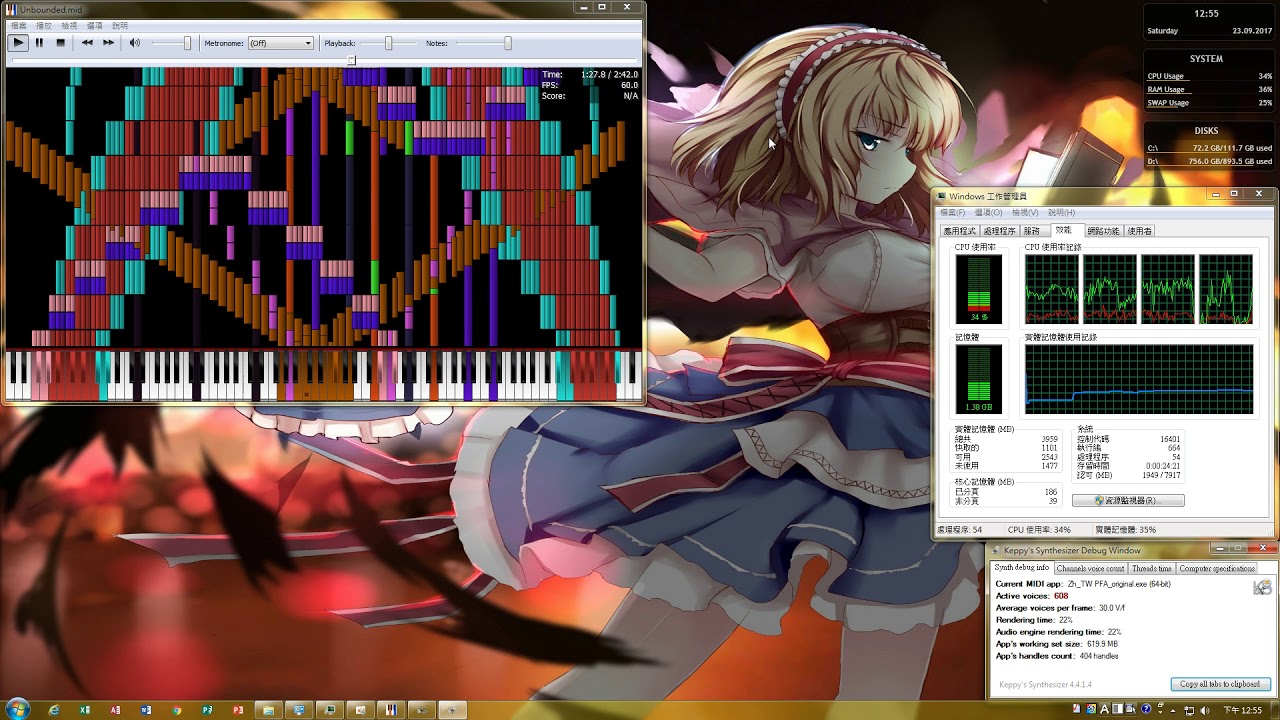Screen dimensions: 1280x720
Task: Switch to the 使用者 tab in Task Manager
Action: point(1140,231)
